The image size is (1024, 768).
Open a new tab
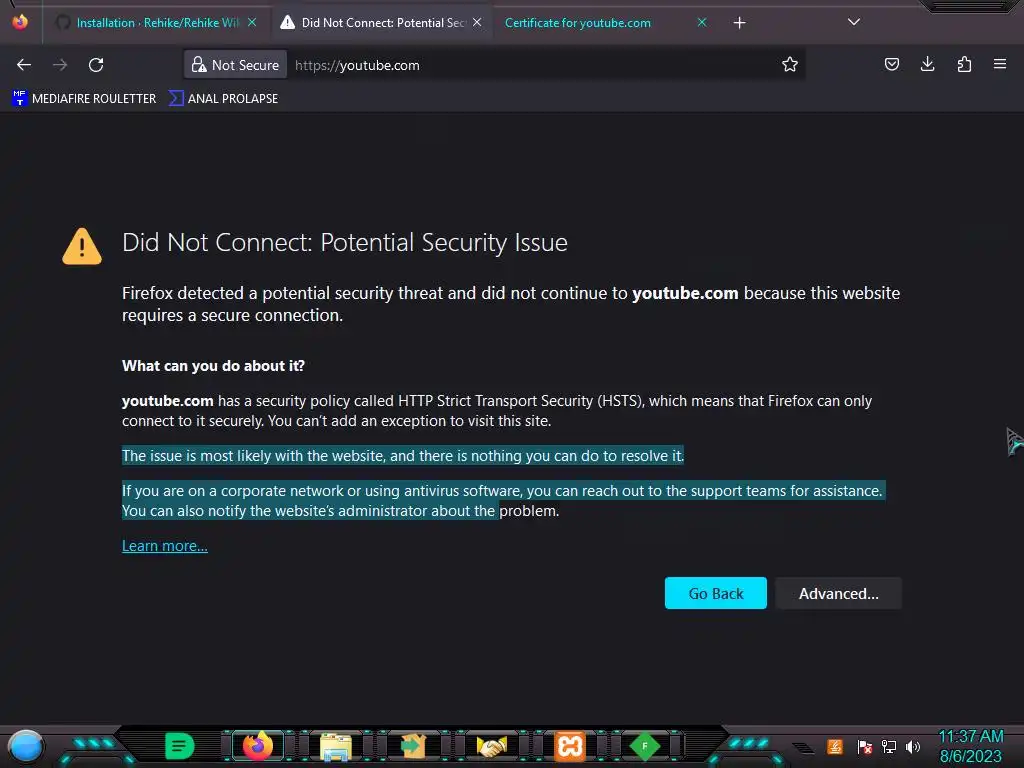(x=739, y=23)
